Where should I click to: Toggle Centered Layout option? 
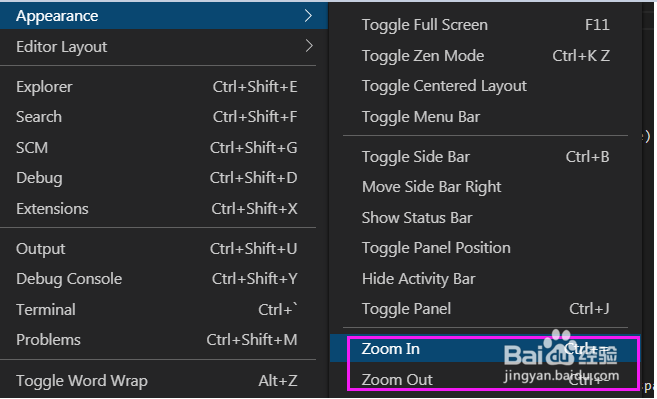point(485,86)
